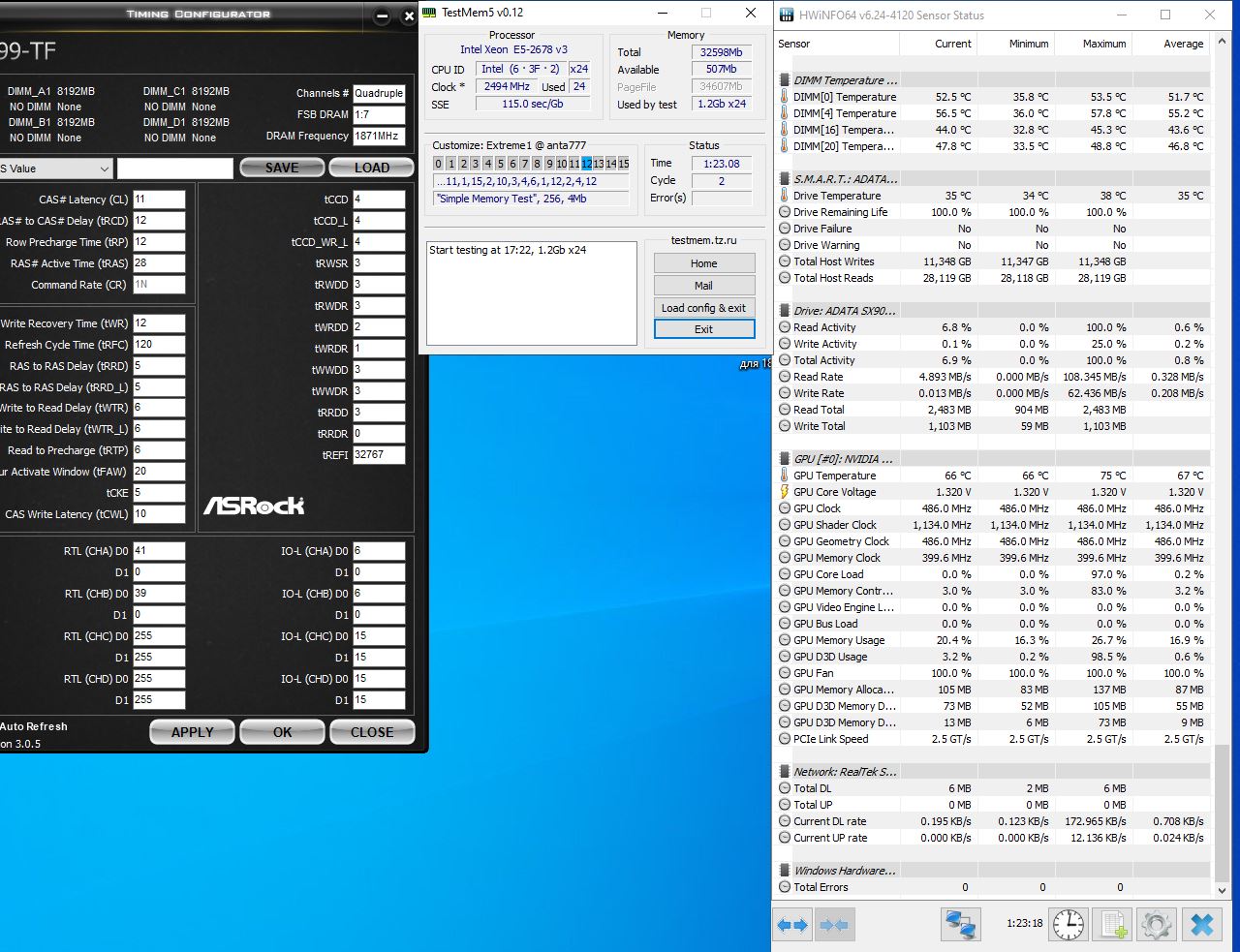The image size is (1240, 952).
Task: Click the DRAM Frequency field
Action: [379, 137]
